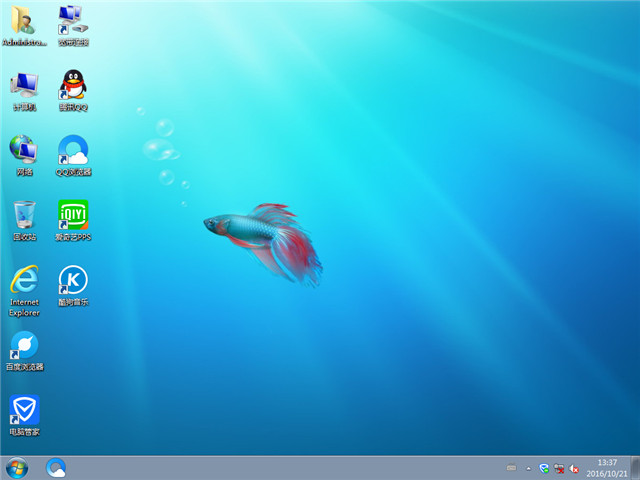Image resolution: width=640 pixels, height=480 pixels.
Task: Open the Administrator folder icon
Action: coord(24,25)
